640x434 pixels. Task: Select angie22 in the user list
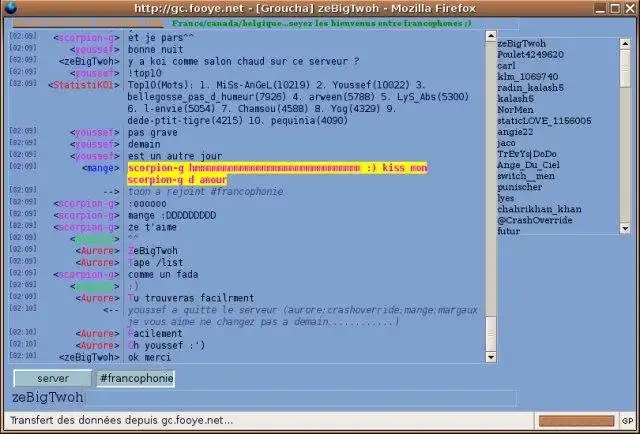515,131
